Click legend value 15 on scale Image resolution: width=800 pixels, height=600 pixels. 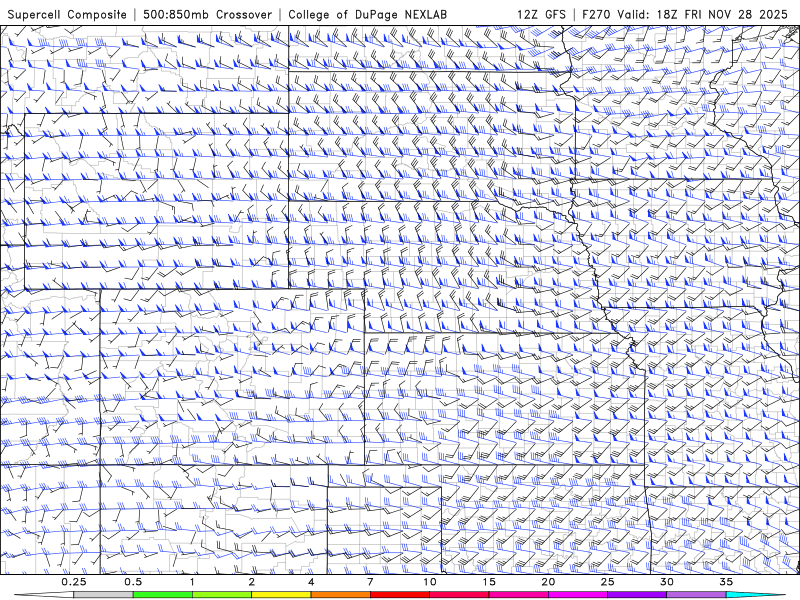tap(489, 582)
